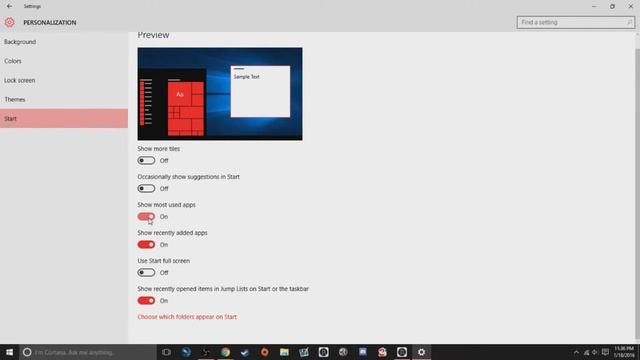Click the Start preview image
Viewport: 640px width, 360px height.
(220, 94)
